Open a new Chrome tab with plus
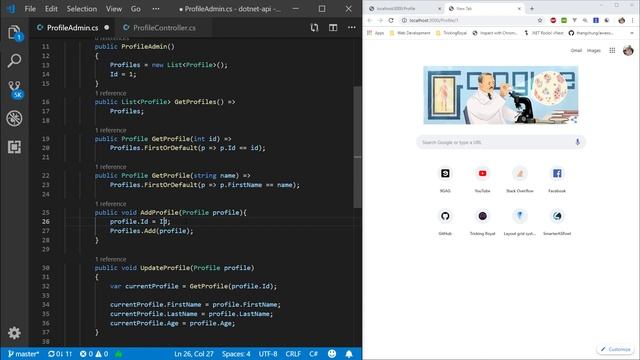640x360 pixels. pos(532,8)
